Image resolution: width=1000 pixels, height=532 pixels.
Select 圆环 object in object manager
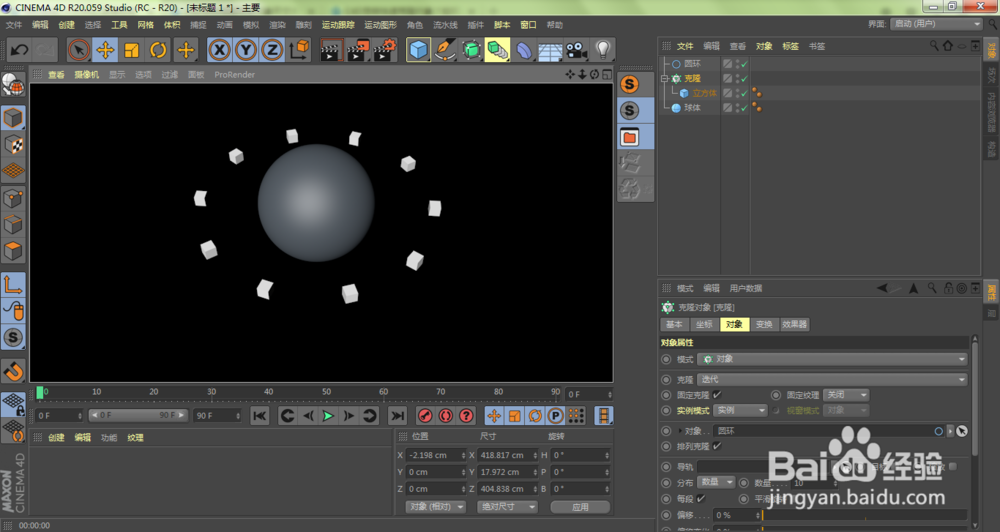click(692, 64)
